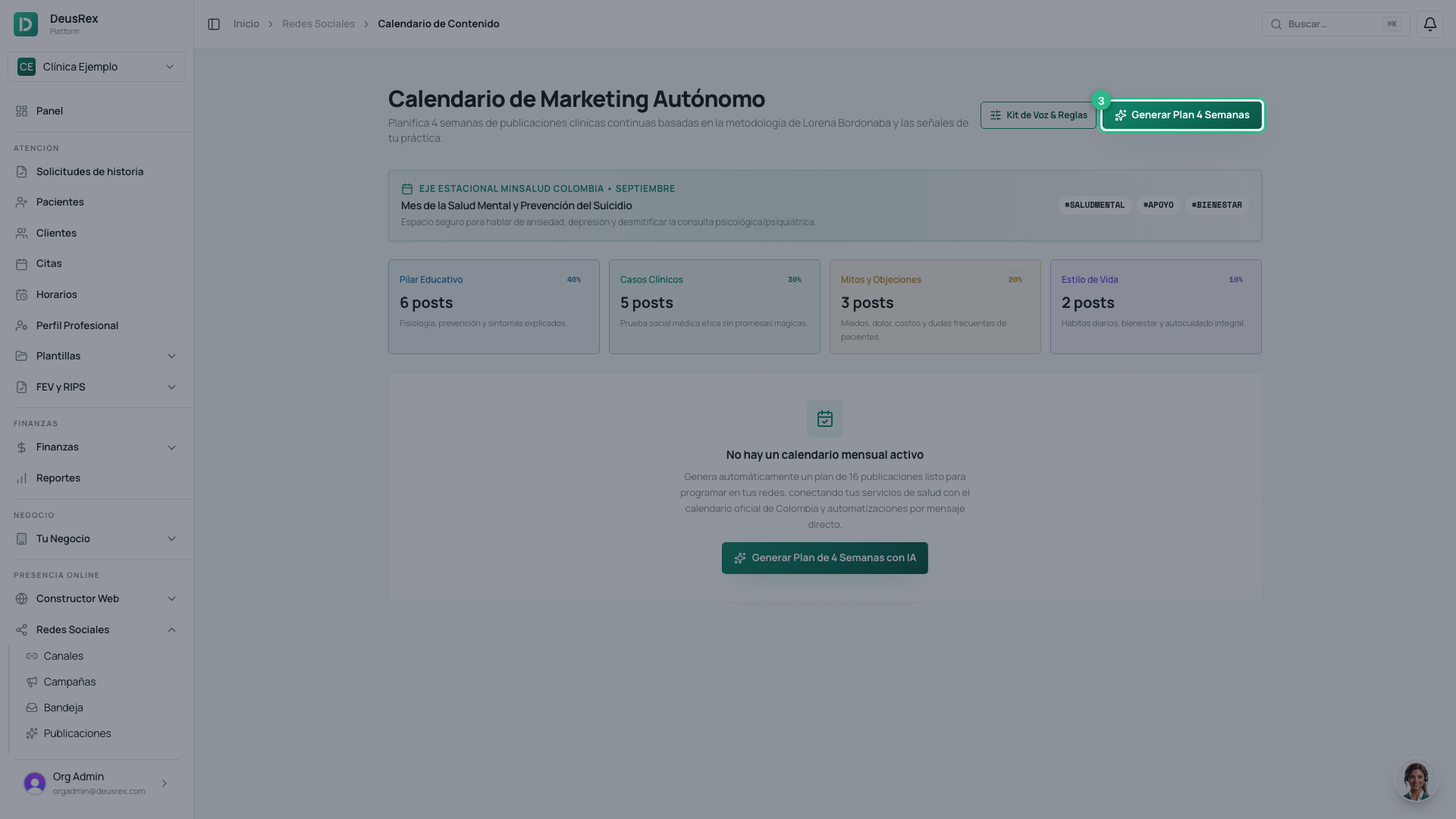Open the Clínica Ejemplo organization dropdown

[96, 67]
